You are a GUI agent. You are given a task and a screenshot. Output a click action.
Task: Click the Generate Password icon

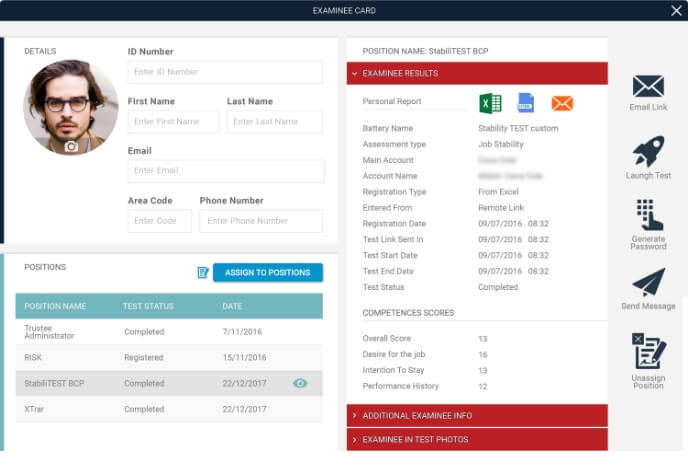pos(648,217)
